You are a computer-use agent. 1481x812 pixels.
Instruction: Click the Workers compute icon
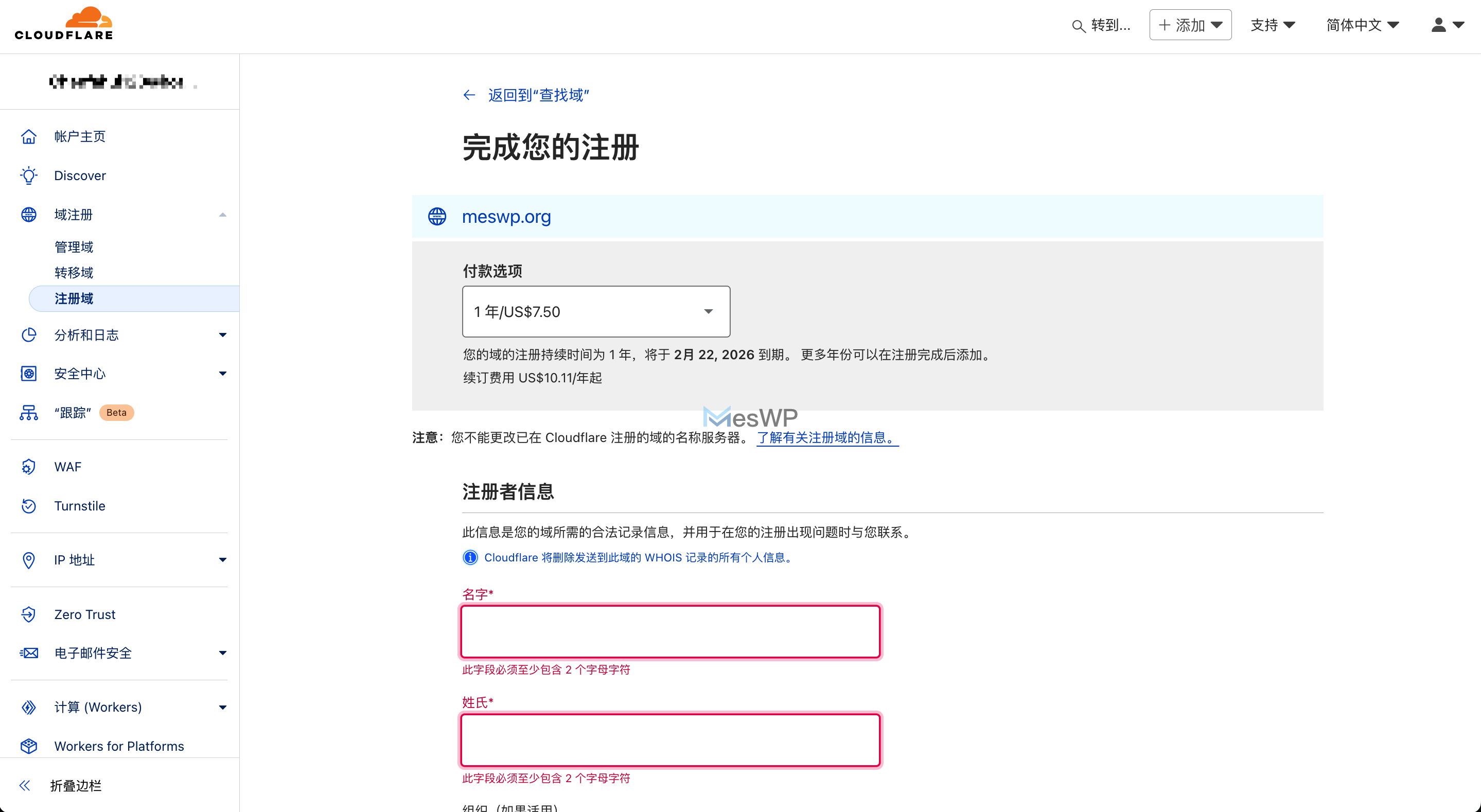point(29,707)
